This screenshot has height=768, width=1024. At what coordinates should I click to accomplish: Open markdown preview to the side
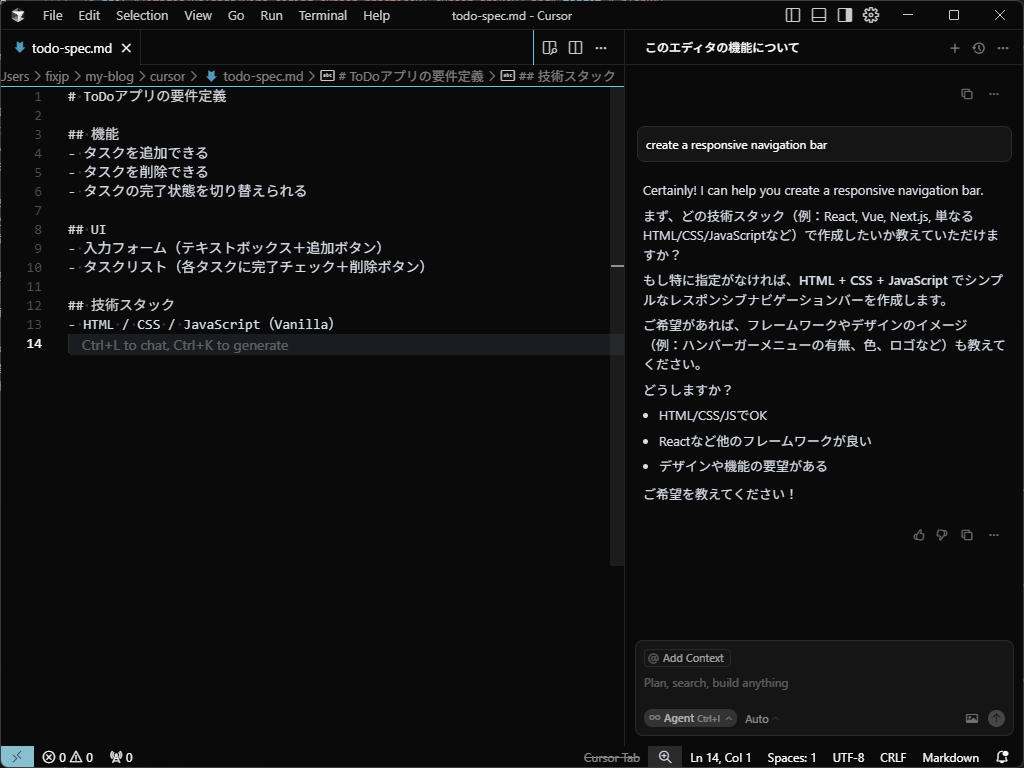[x=549, y=48]
